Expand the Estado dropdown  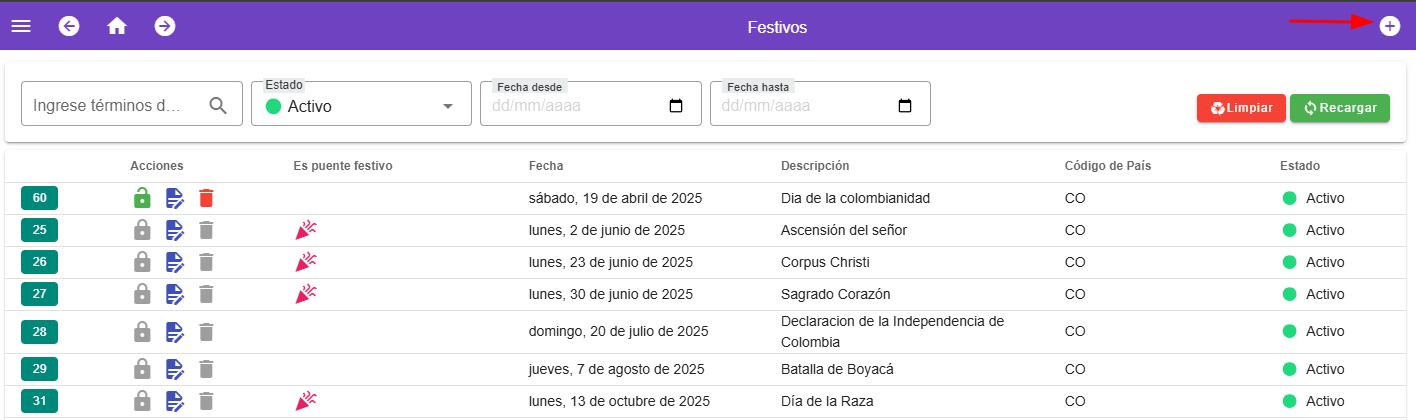click(447, 106)
